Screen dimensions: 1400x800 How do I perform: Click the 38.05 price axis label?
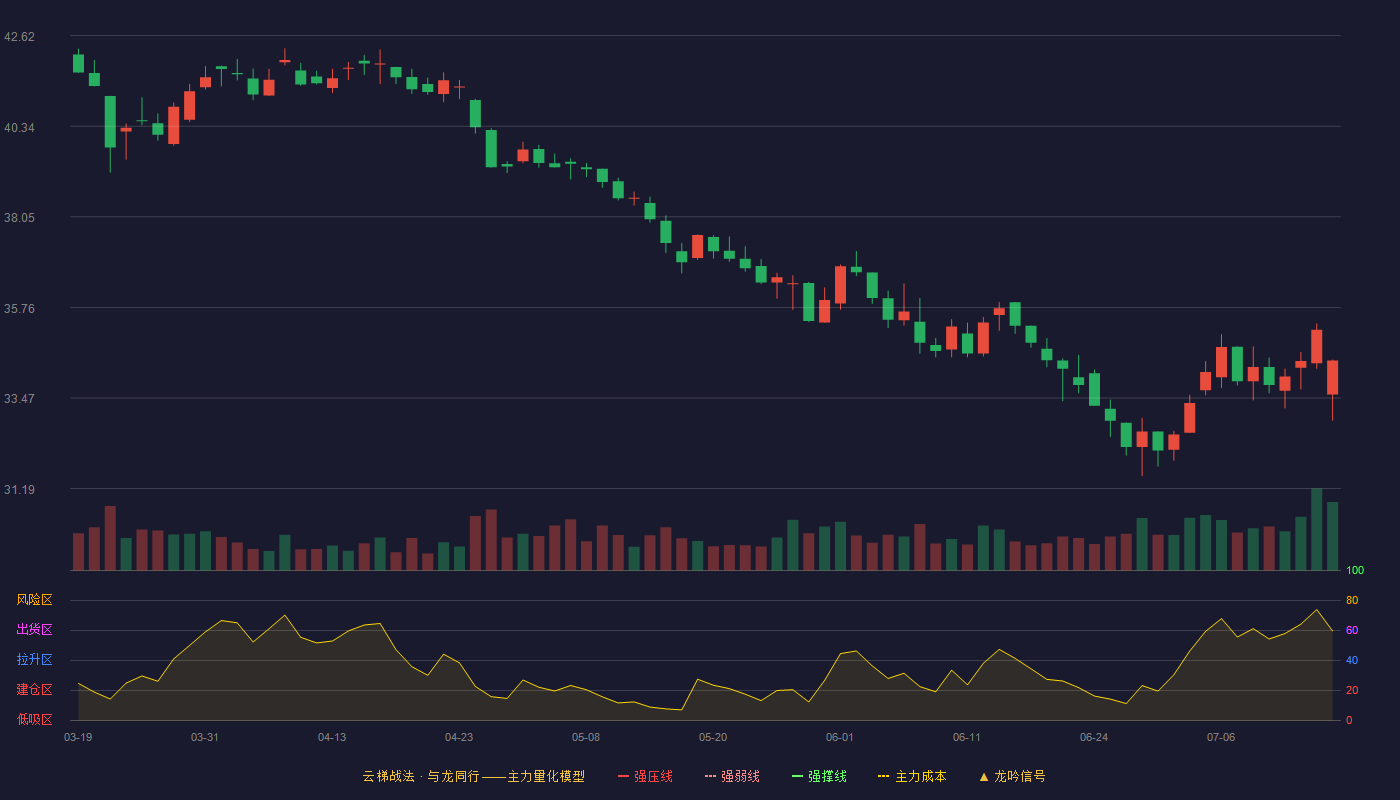19,218
